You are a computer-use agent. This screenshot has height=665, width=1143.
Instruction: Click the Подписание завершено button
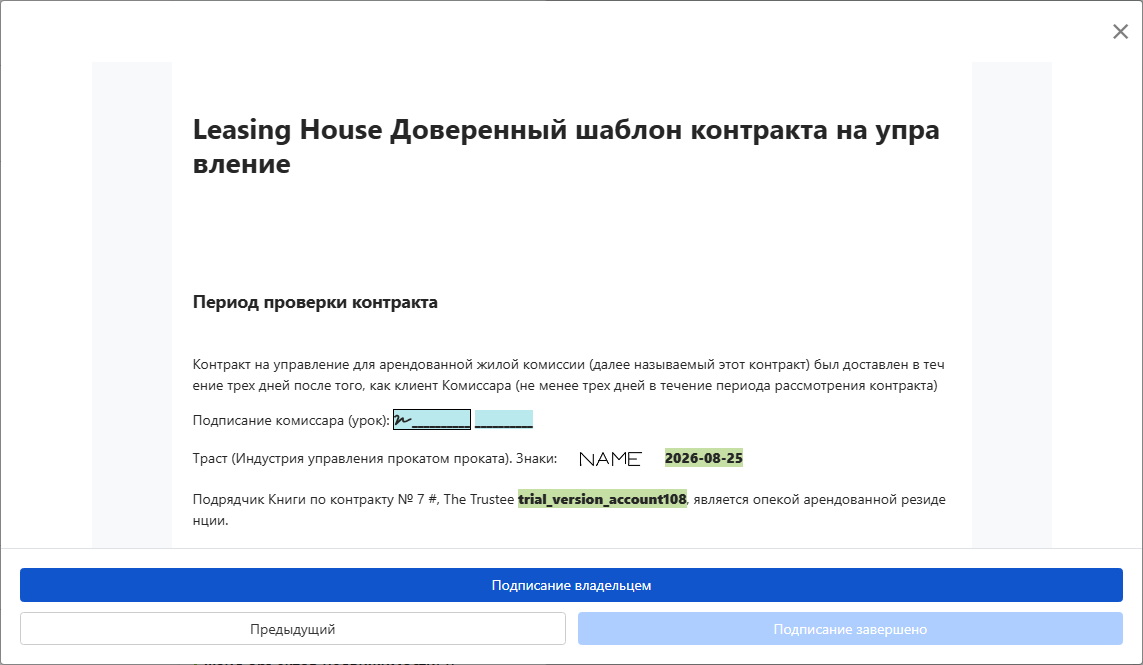(850, 629)
